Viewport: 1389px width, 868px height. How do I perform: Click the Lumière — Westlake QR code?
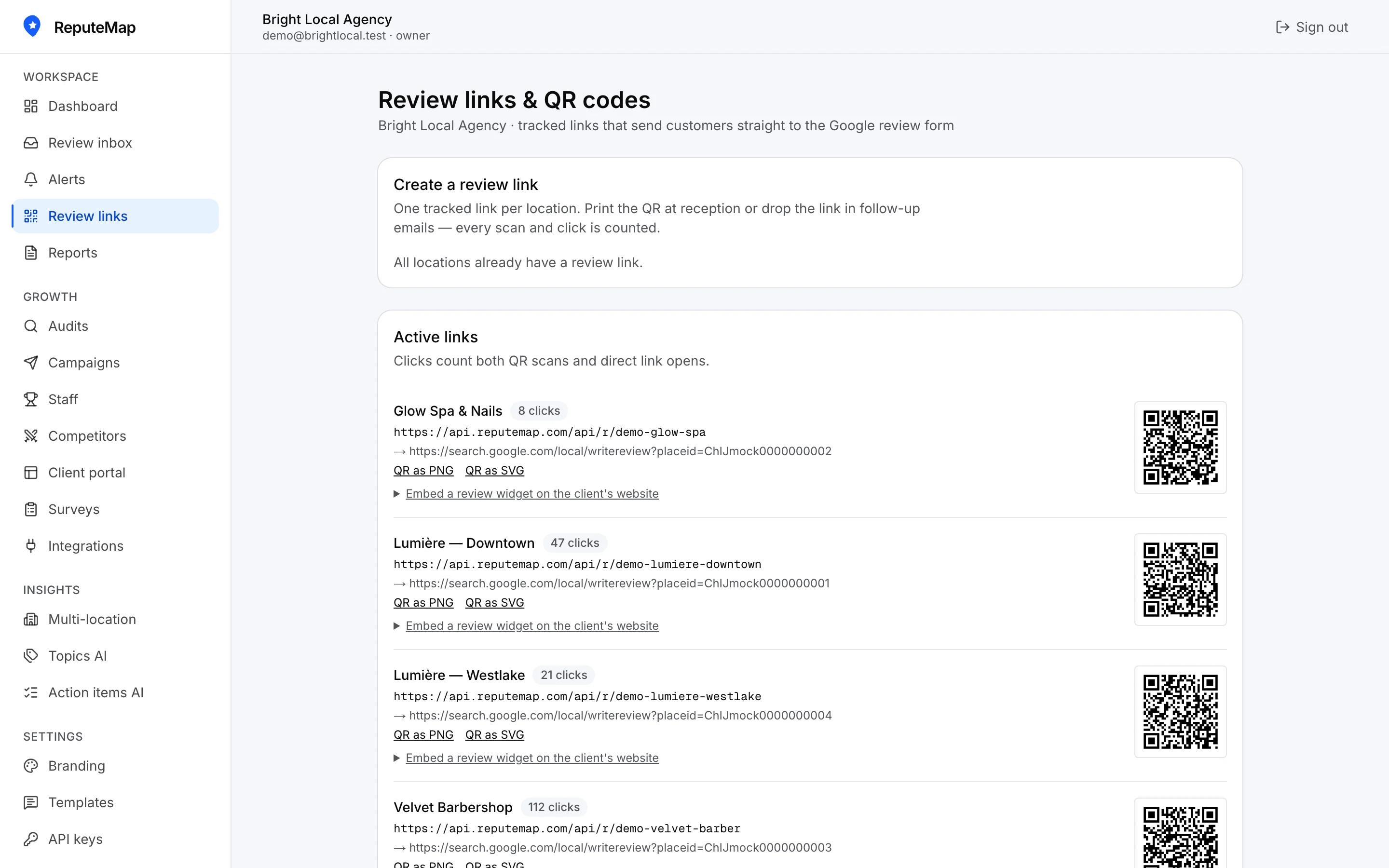(x=1180, y=711)
